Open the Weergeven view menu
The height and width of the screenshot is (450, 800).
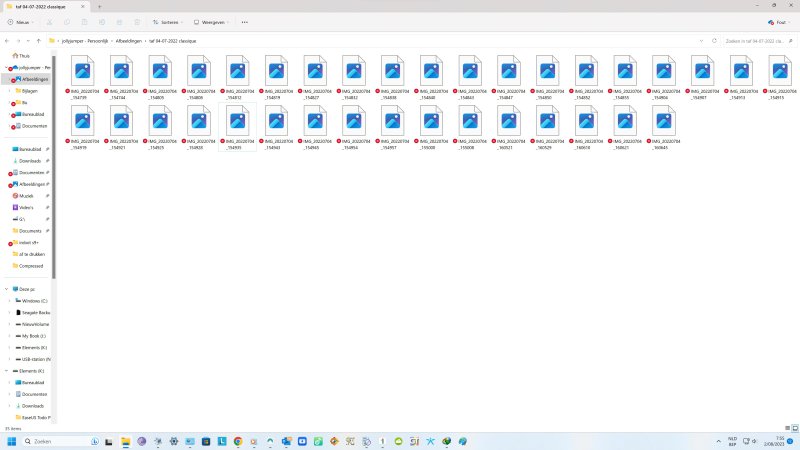coord(210,21)
